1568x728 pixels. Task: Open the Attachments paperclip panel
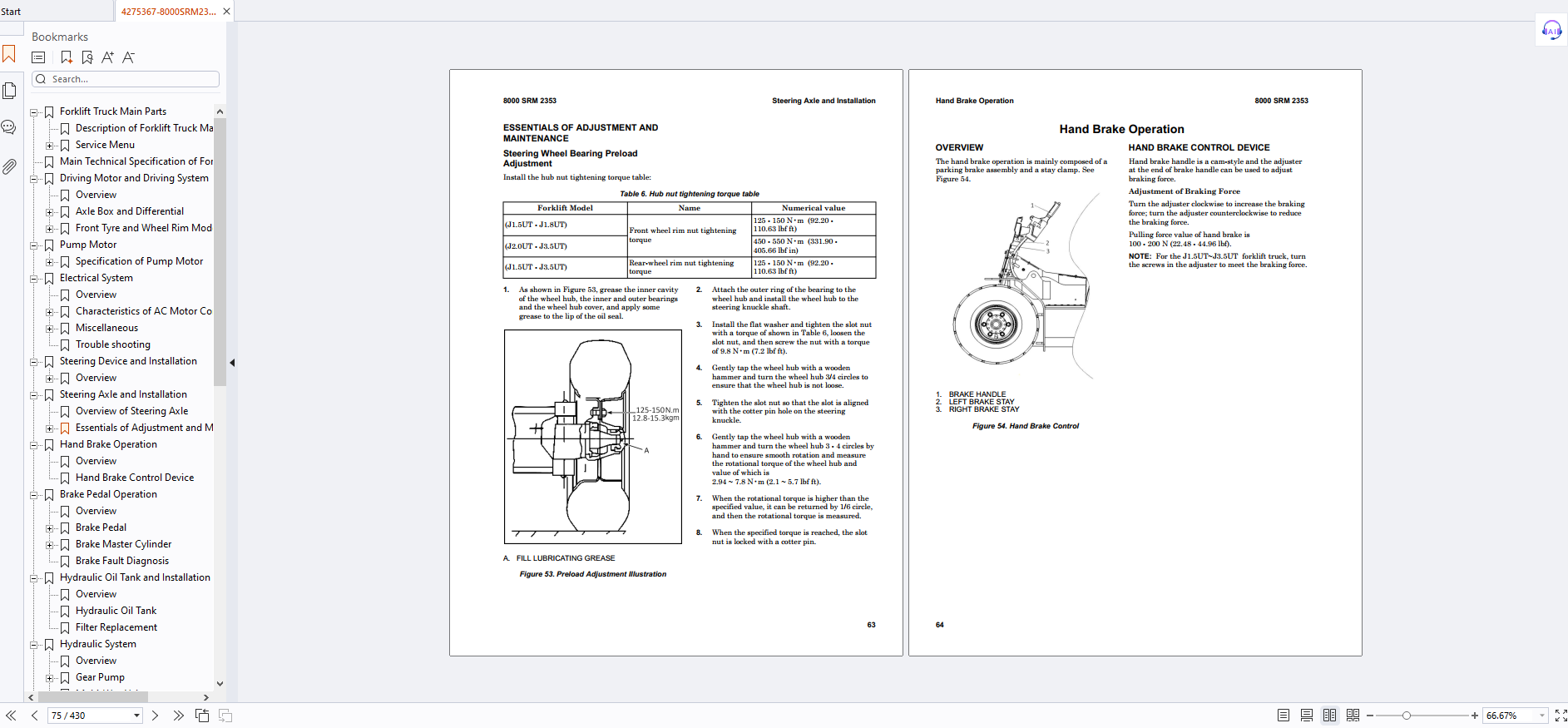[9, 166]
